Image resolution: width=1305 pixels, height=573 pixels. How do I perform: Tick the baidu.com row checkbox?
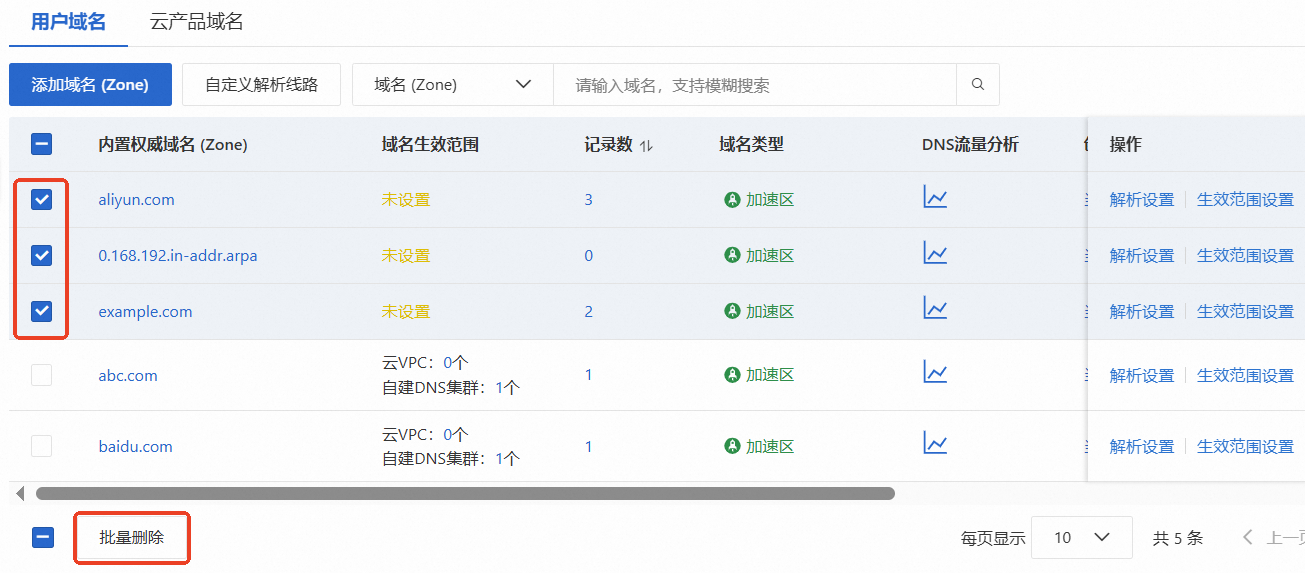tap(42, 446)
